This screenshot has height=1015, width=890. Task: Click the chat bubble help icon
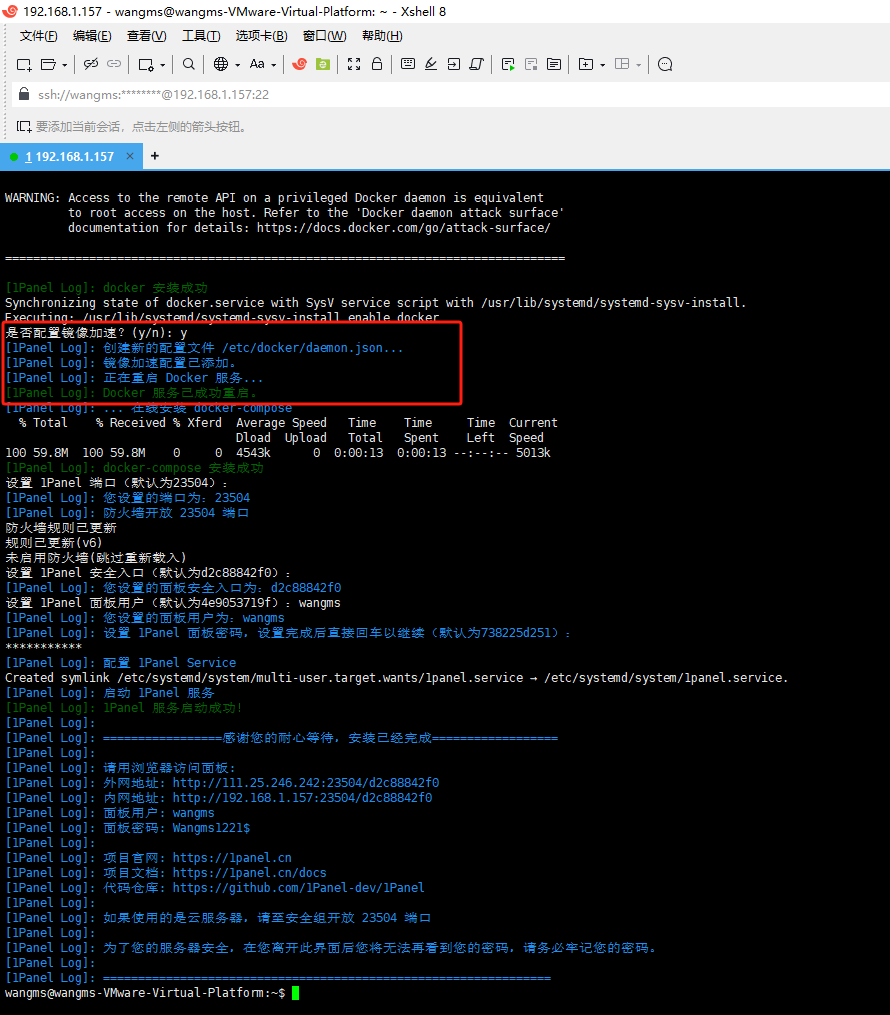coord(665,64)
